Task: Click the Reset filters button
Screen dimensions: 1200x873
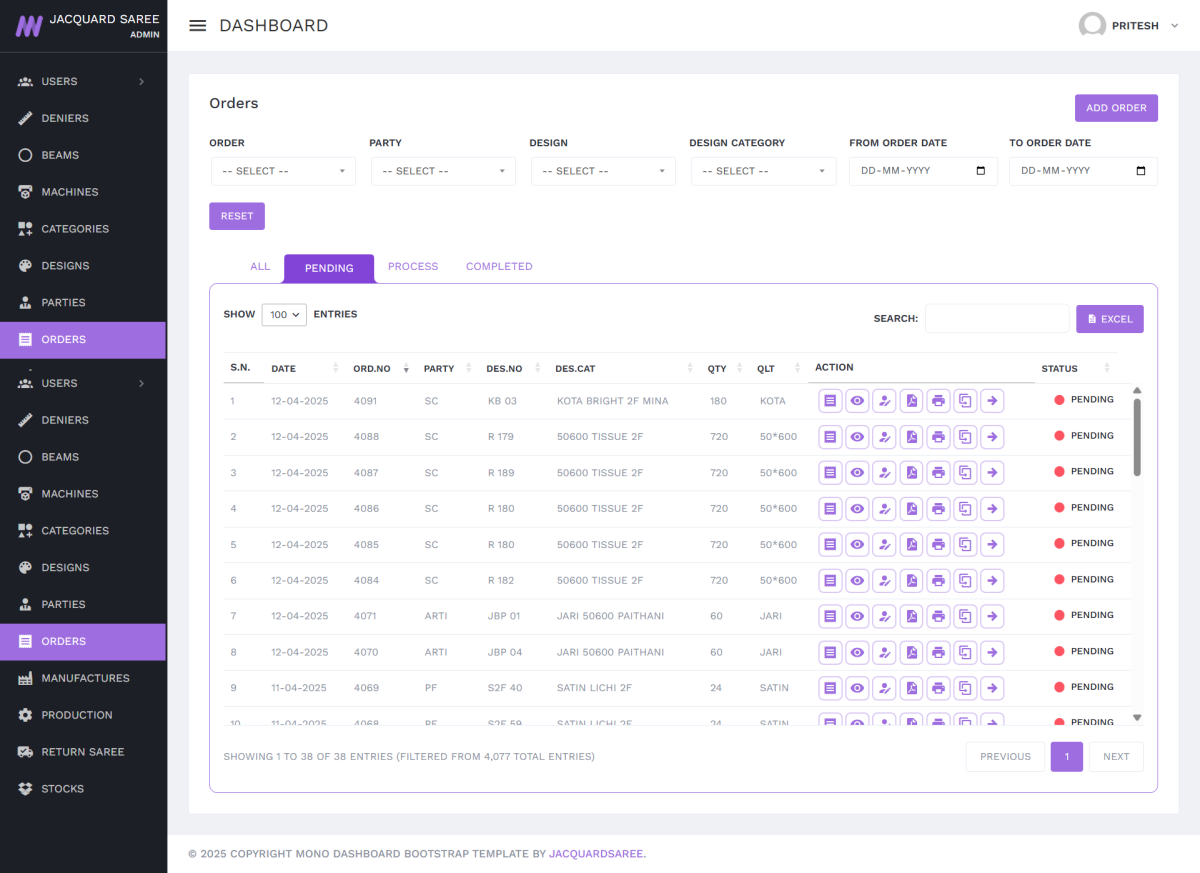Action: (x=237, y=216)
